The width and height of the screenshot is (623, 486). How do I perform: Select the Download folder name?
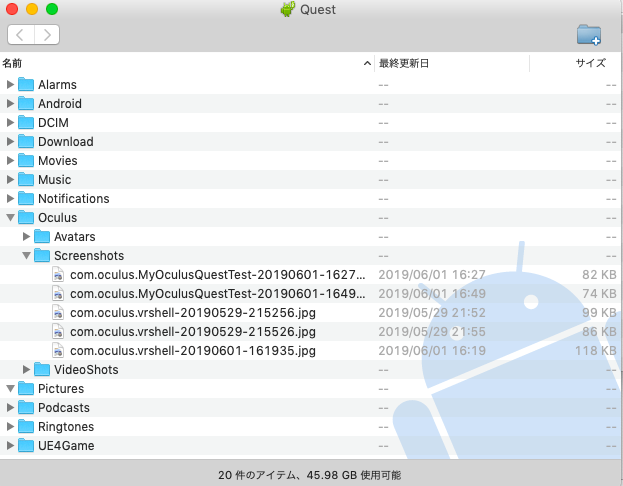66,141
